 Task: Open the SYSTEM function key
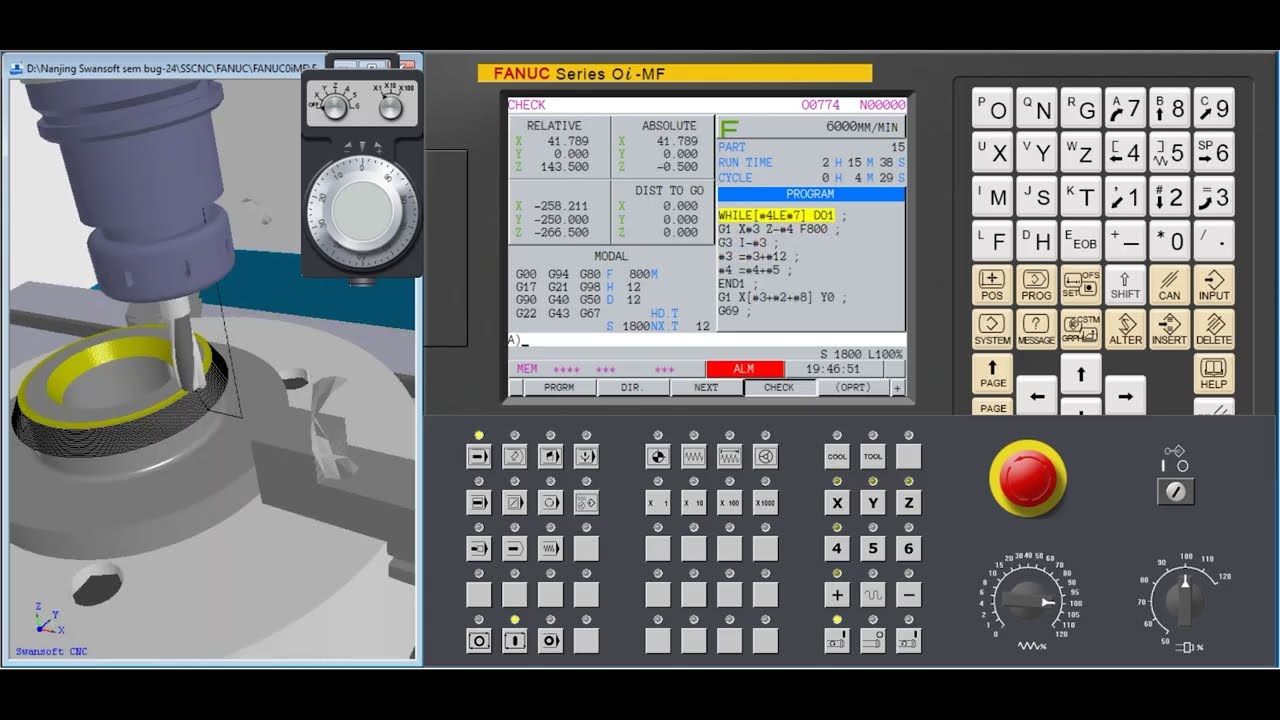(992, 329)
